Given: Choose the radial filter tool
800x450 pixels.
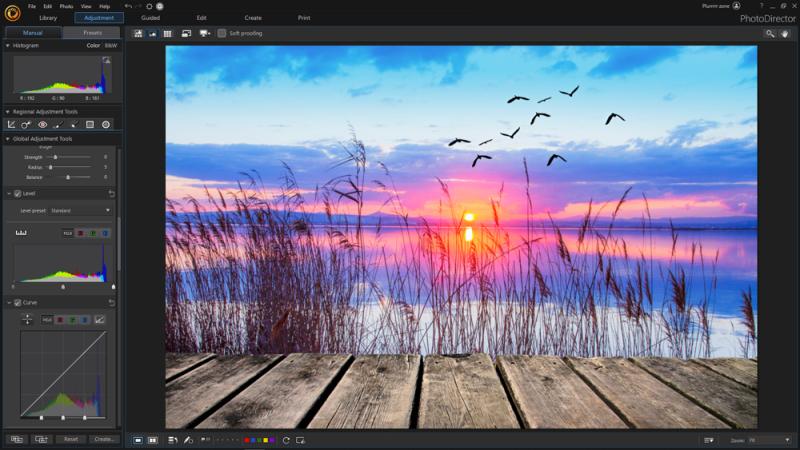Looking at the screenshot, I should coord(105,125).
